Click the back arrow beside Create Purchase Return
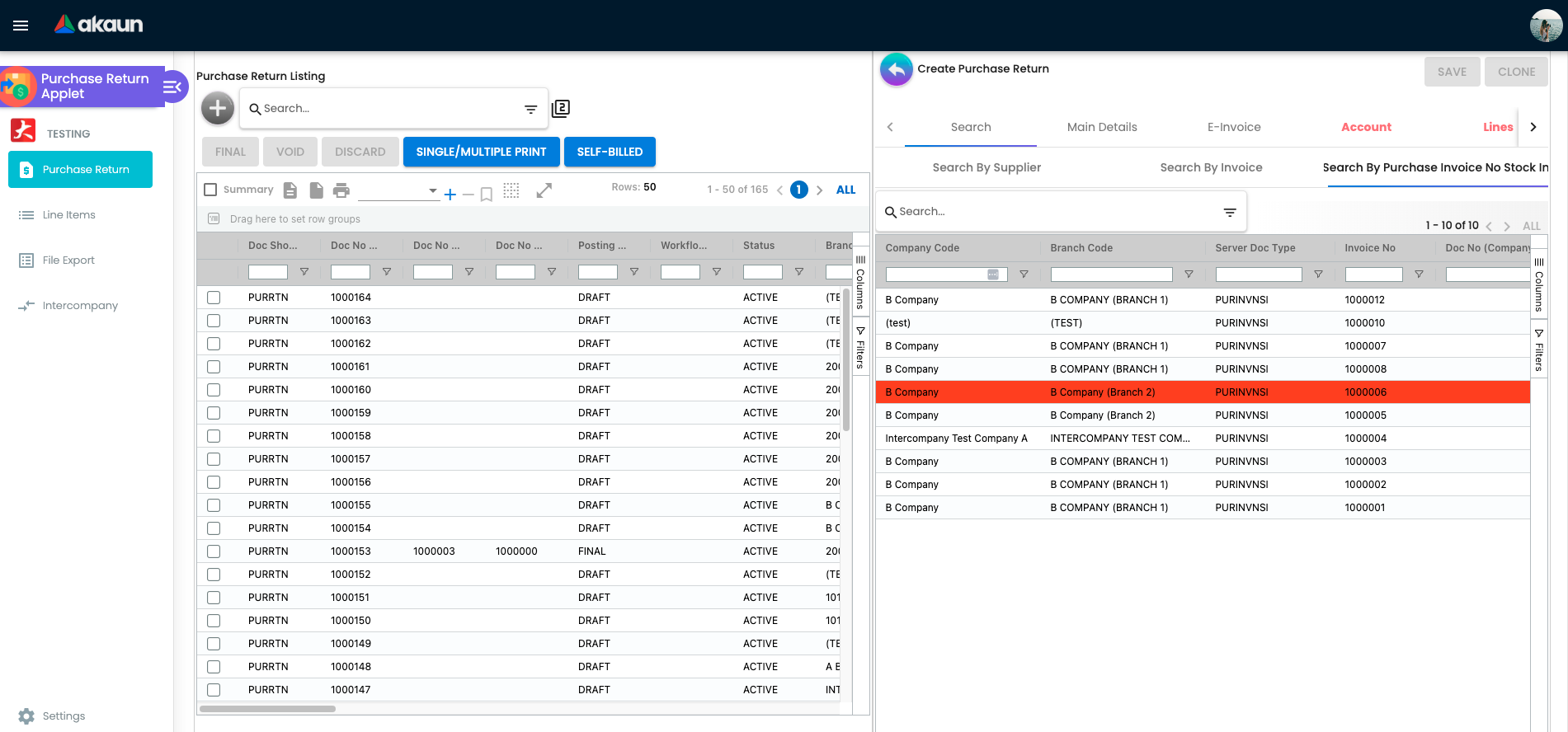Image resolution: width=1568 pixels, height=732 pixels. pyautogui.click(x=897, y=69)
